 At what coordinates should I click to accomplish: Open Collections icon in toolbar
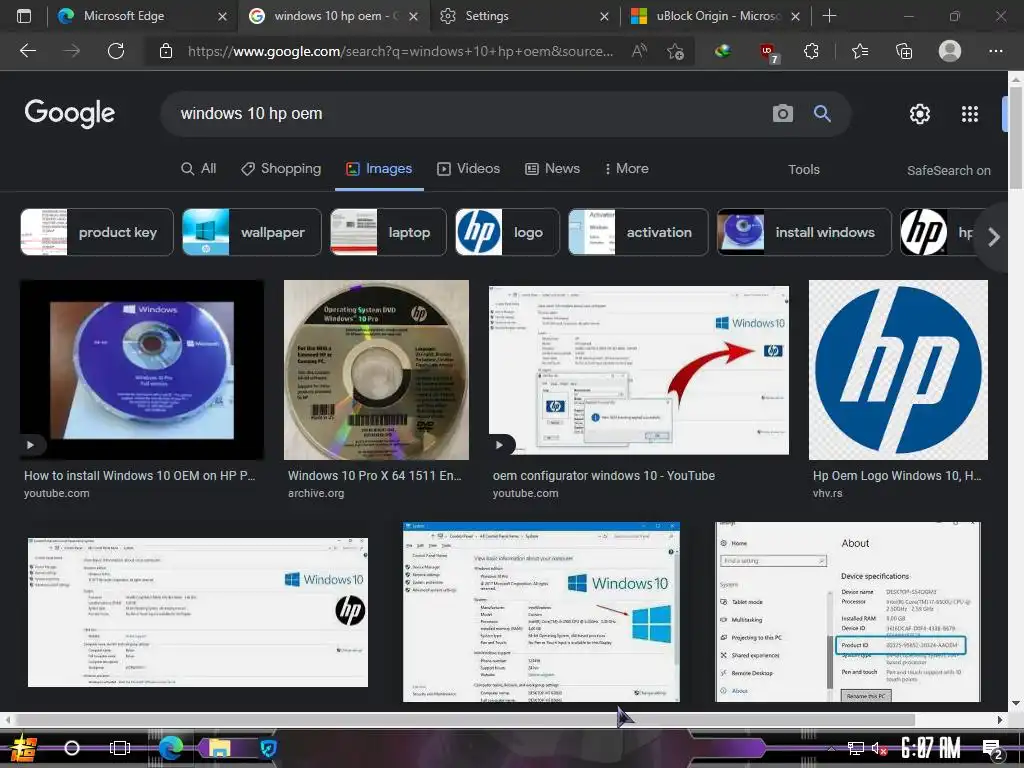pyautogui.click(x=904, y=51)
